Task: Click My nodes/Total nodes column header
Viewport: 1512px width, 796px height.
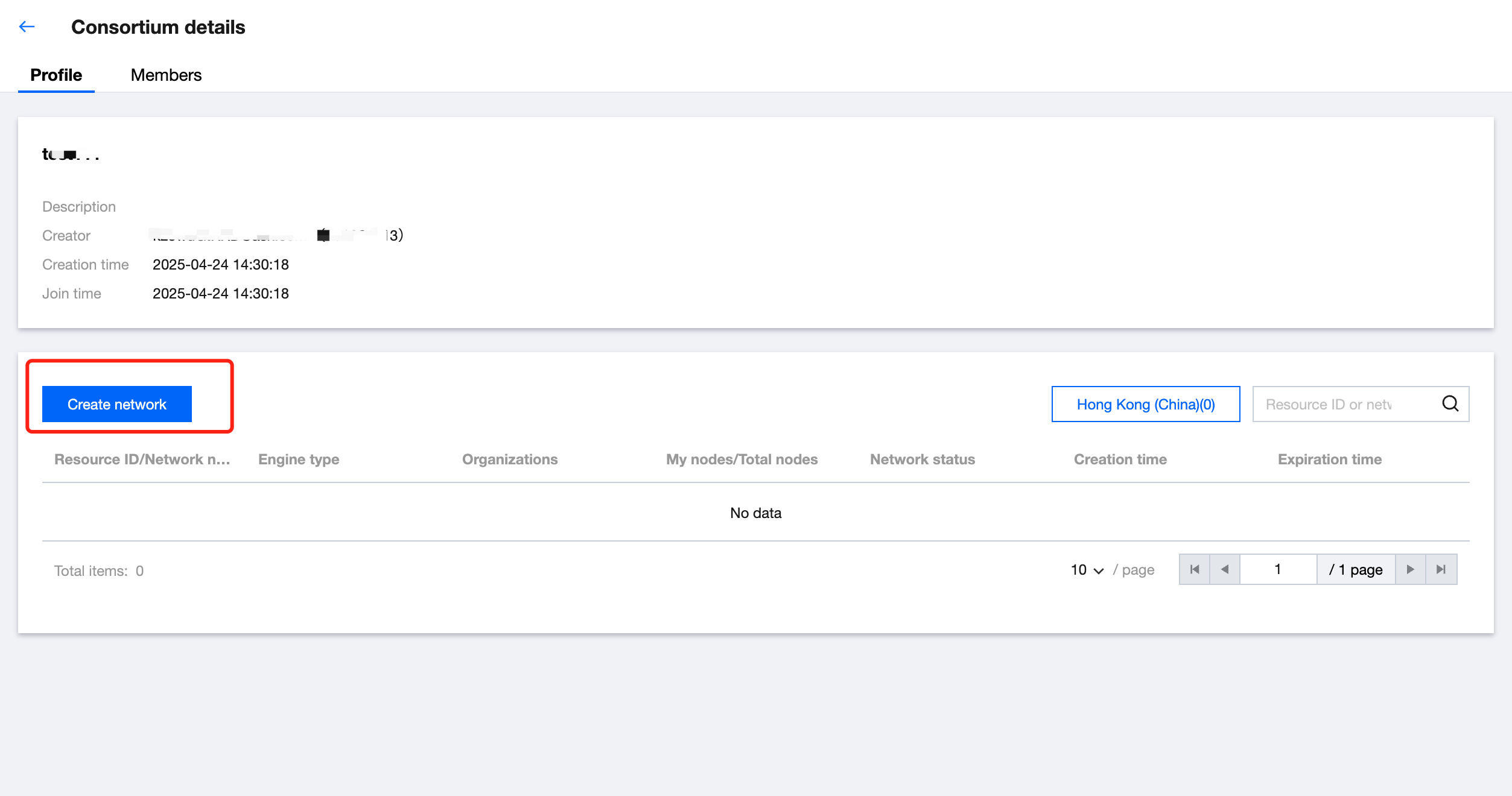Action: pos(742,460)
